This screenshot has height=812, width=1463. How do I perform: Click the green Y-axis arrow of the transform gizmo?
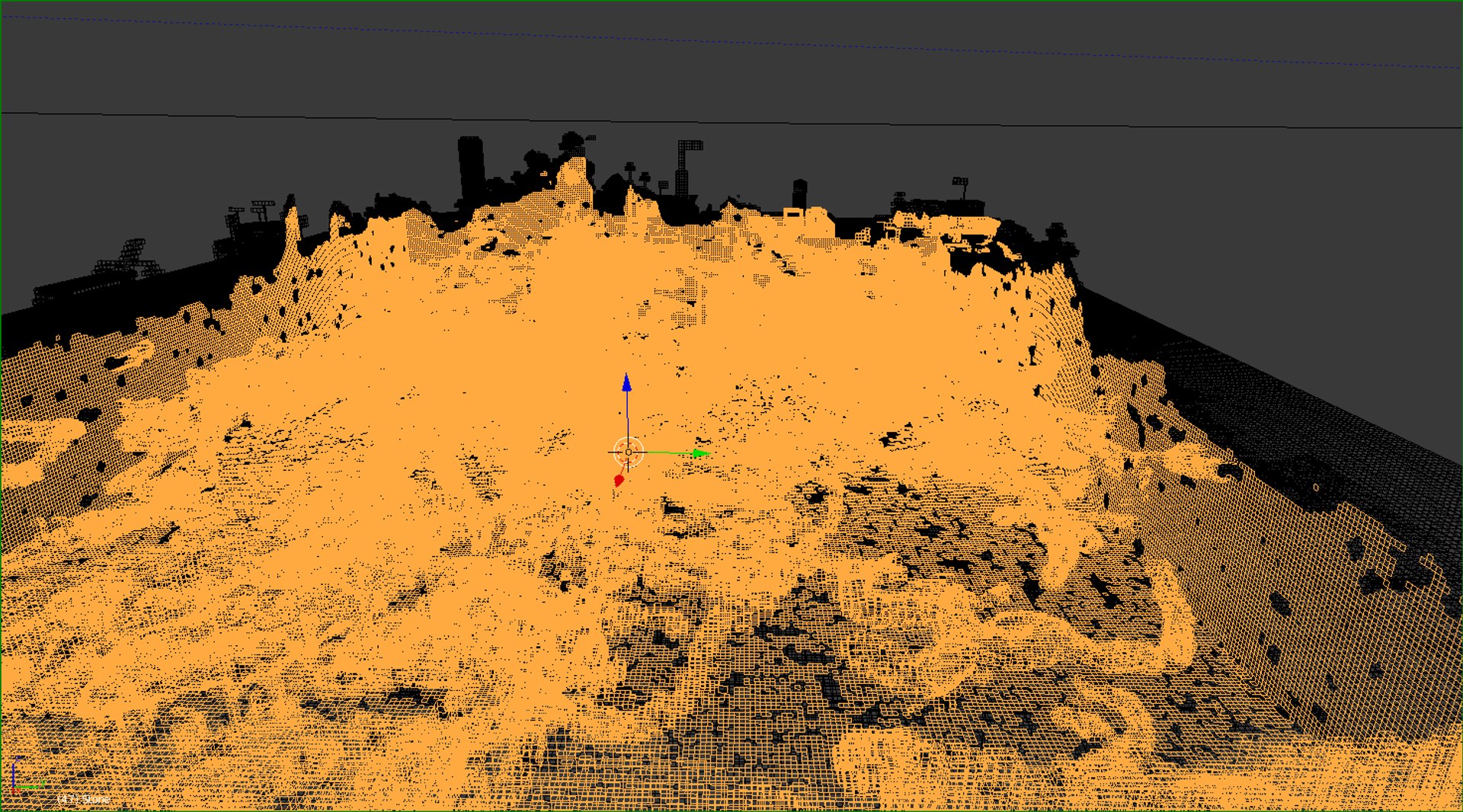(700, 453)
